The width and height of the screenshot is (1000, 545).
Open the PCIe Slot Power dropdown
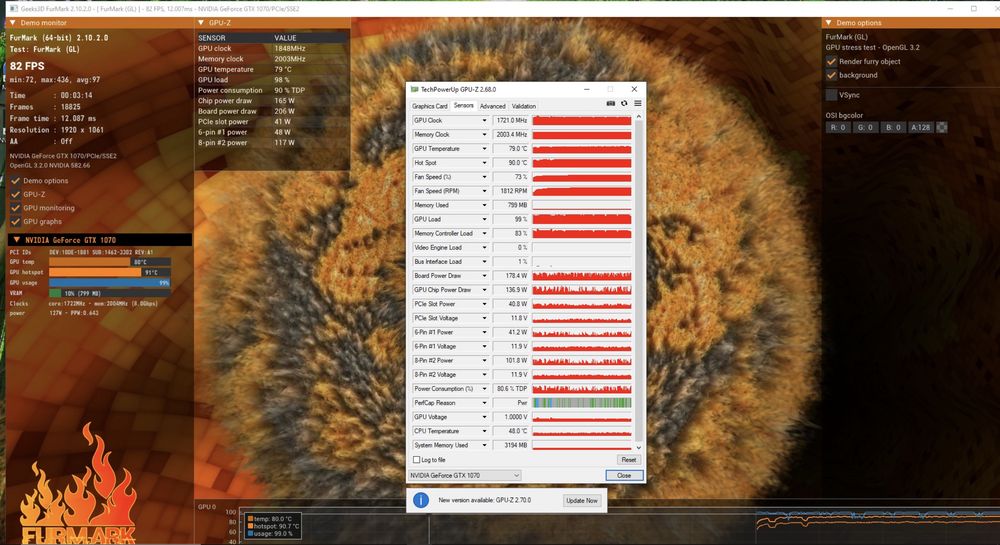click(x=484, y=304)
